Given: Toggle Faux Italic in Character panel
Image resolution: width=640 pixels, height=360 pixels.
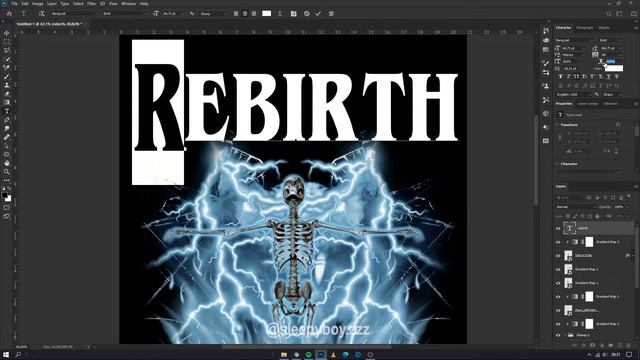Looking at the screenshot, I should [569, 77].
